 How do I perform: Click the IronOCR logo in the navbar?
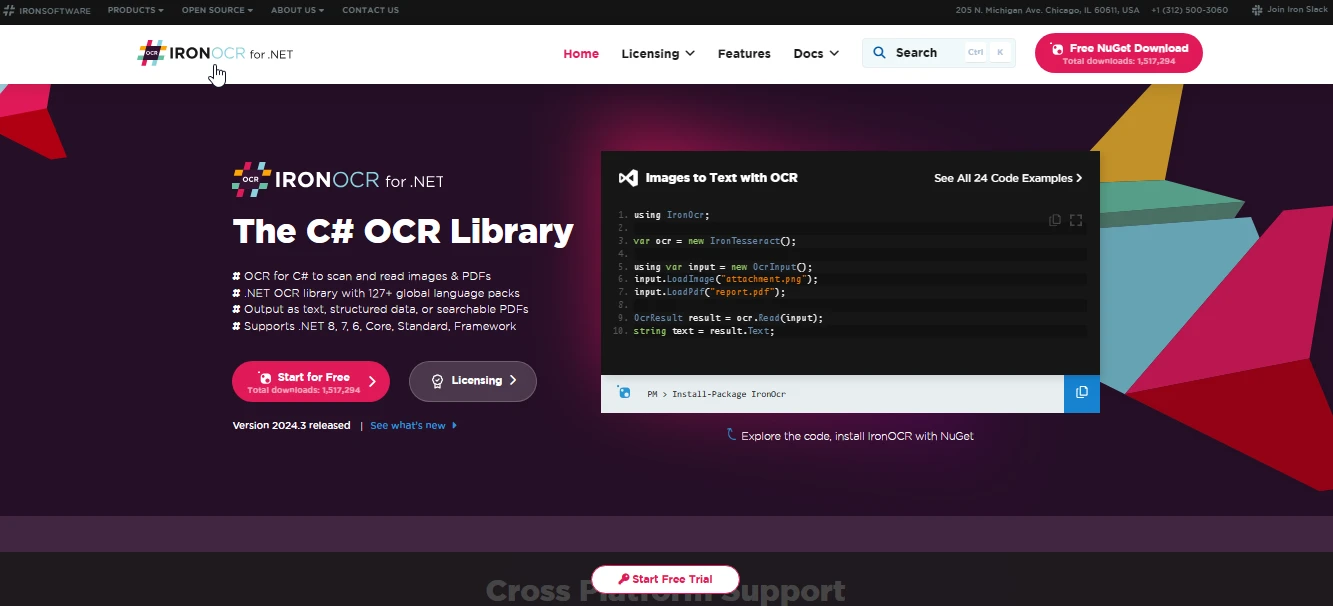point(215,54)
